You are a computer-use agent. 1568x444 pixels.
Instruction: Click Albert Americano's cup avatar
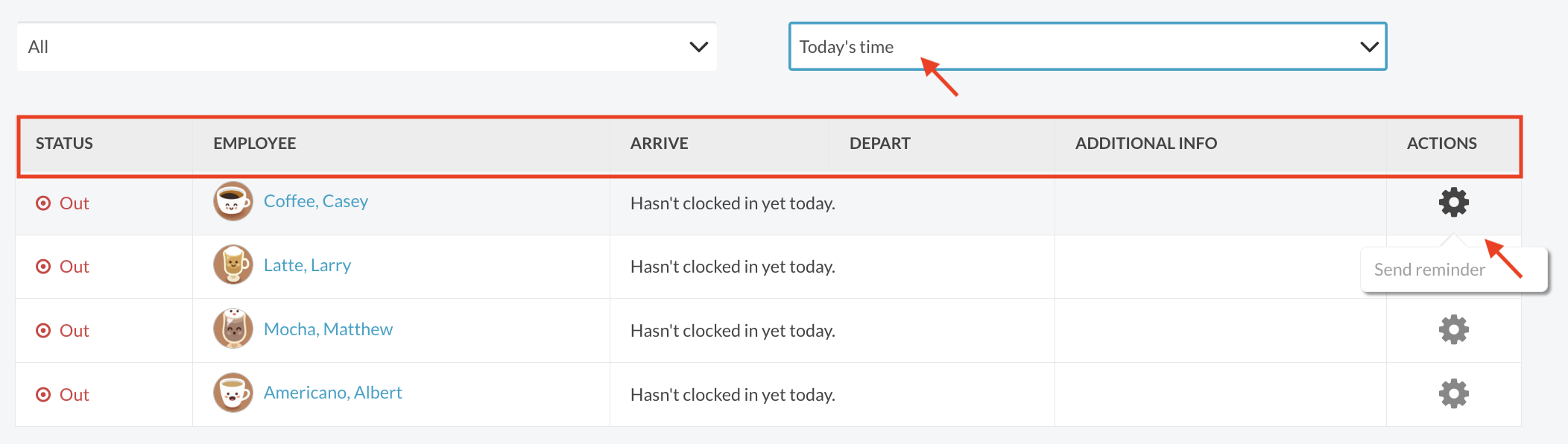coord(233,393)
